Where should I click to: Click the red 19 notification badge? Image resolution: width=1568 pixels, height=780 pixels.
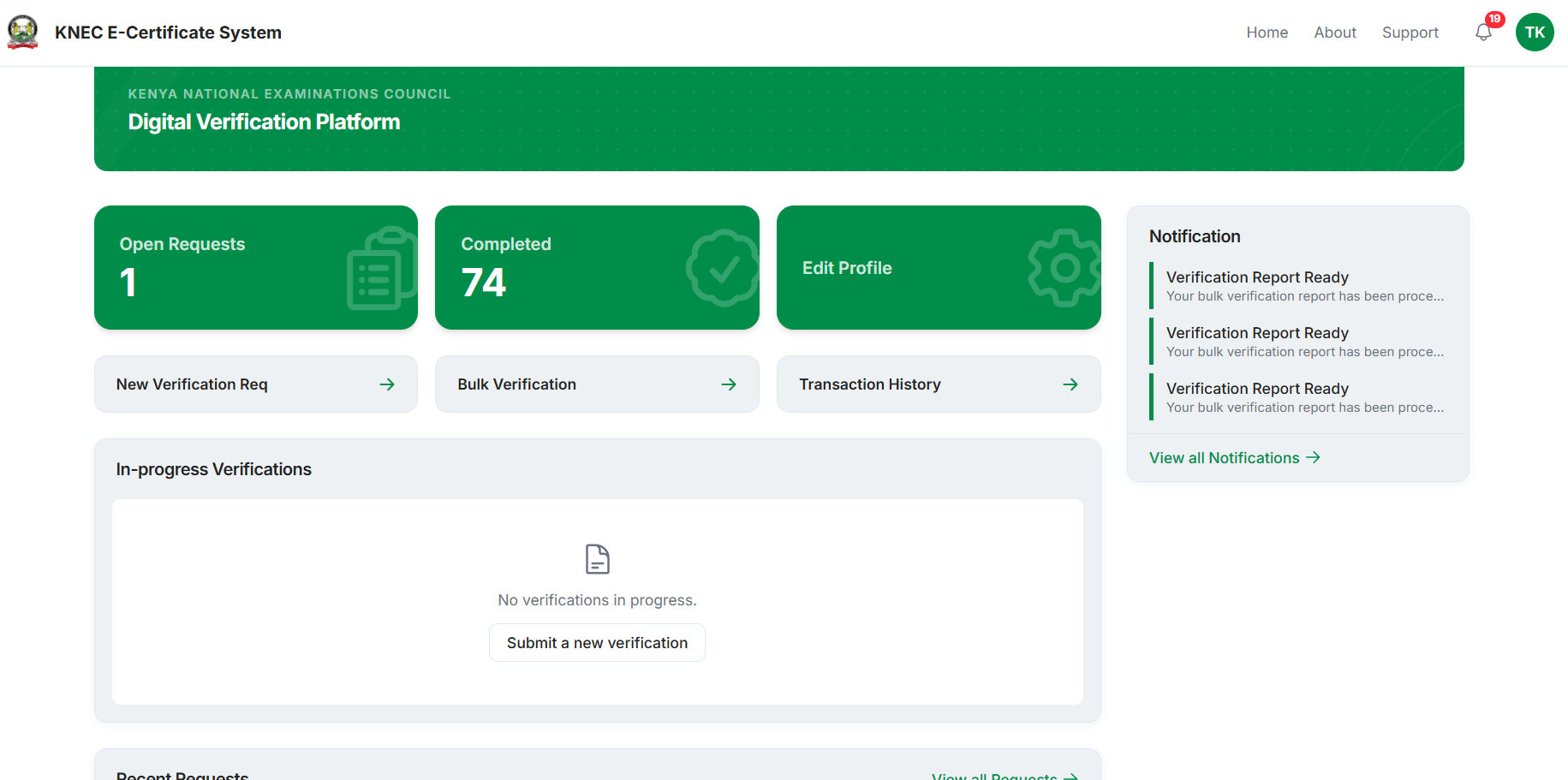1495,19
